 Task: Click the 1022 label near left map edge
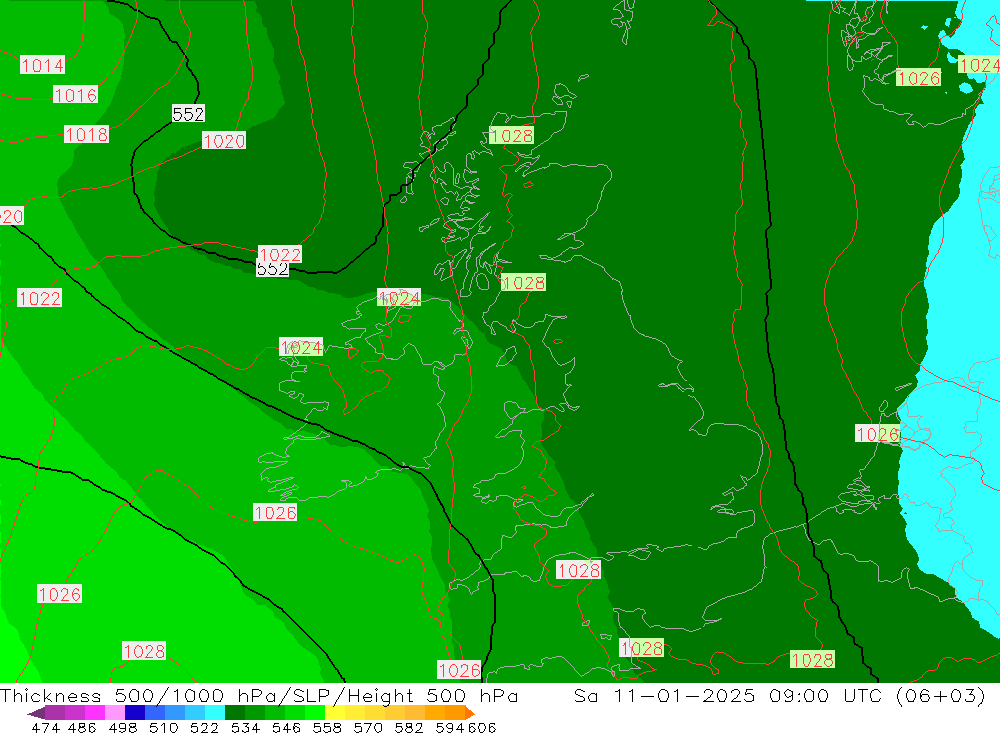(x=39, y=298)
